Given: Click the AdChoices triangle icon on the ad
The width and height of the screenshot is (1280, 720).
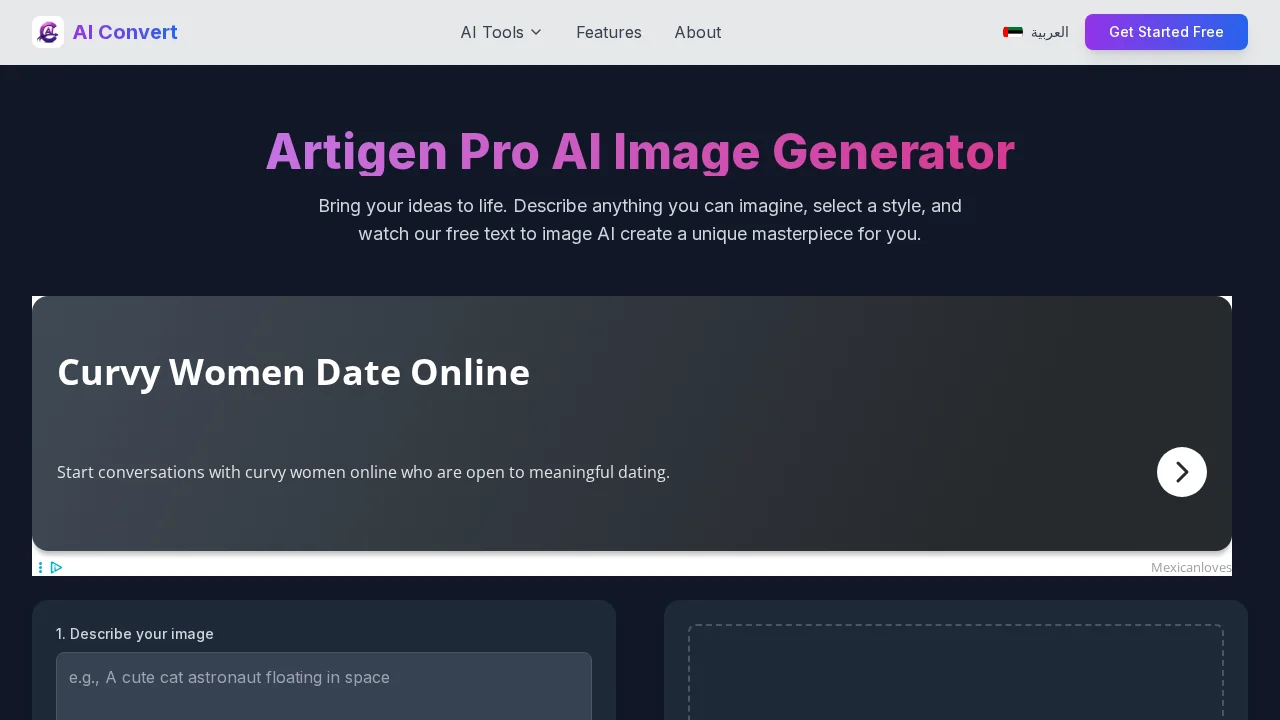Looking at the screenshot, I should coord(57,567).
